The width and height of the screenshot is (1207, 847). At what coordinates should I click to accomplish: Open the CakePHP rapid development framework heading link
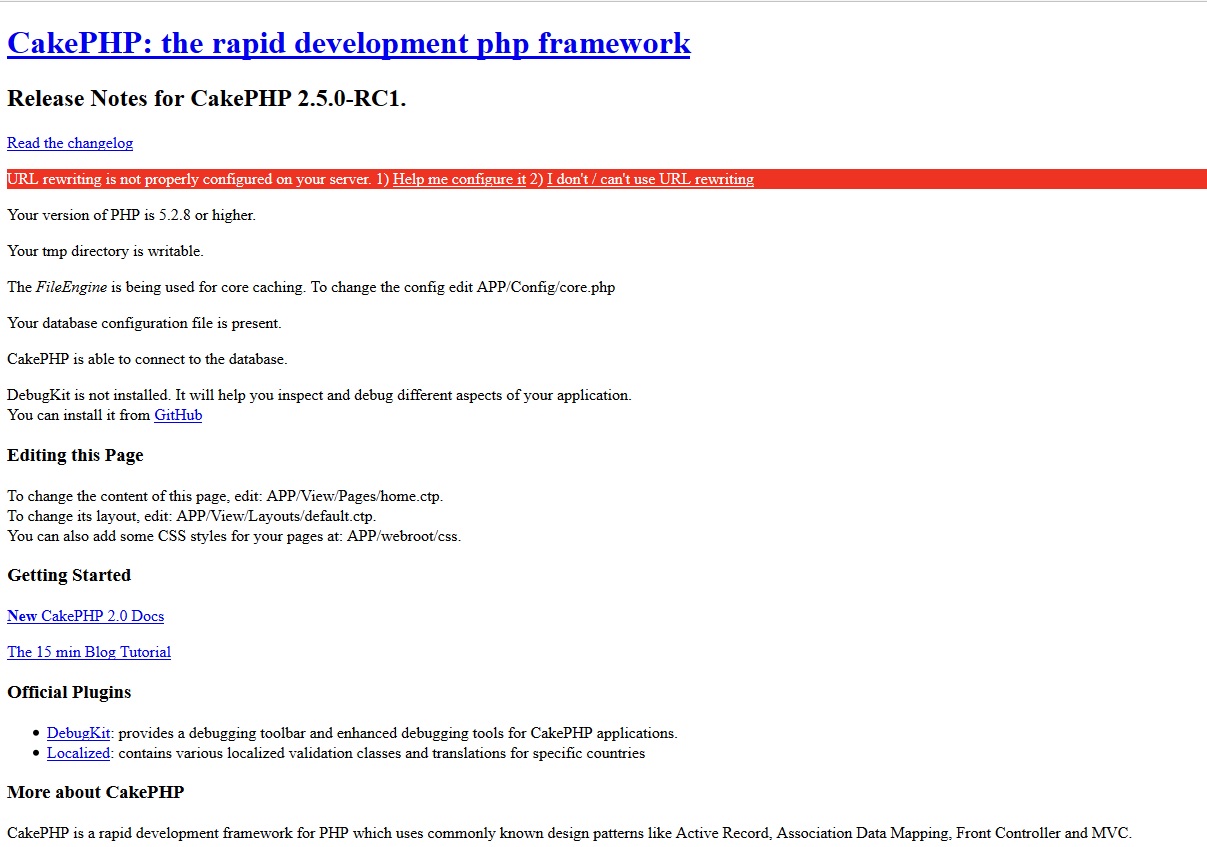(348, 44)
